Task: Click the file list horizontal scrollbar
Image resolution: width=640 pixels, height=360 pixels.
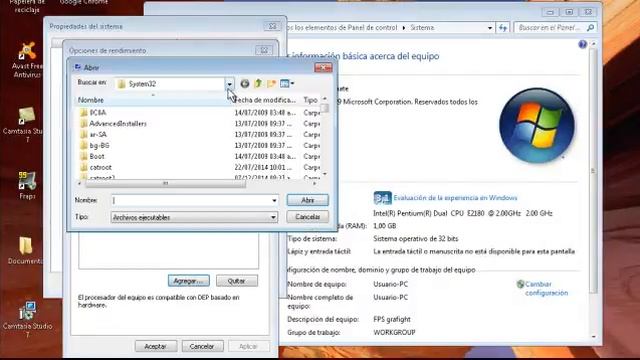Action: pos(165,184)
